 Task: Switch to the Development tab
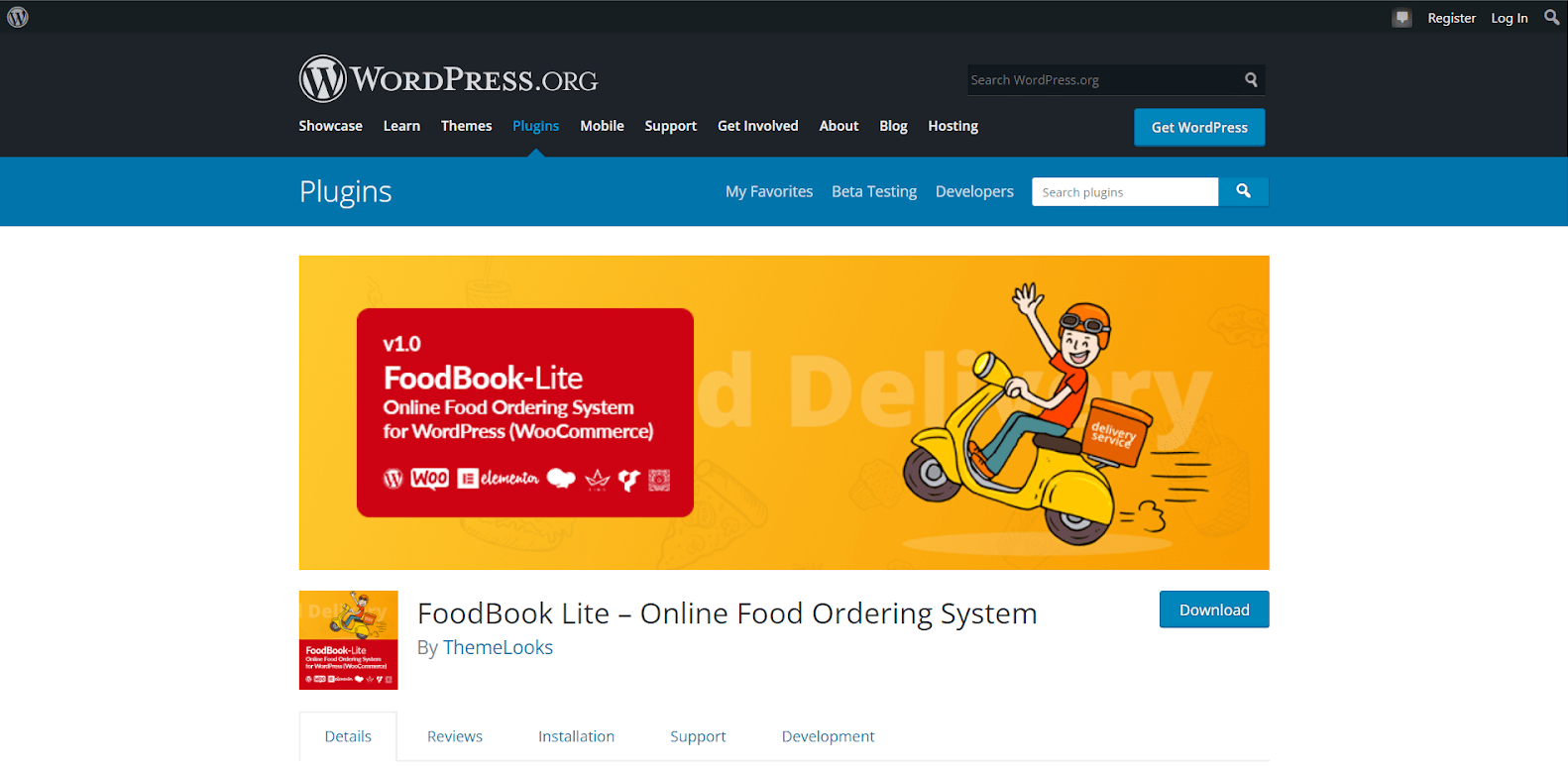828,736
